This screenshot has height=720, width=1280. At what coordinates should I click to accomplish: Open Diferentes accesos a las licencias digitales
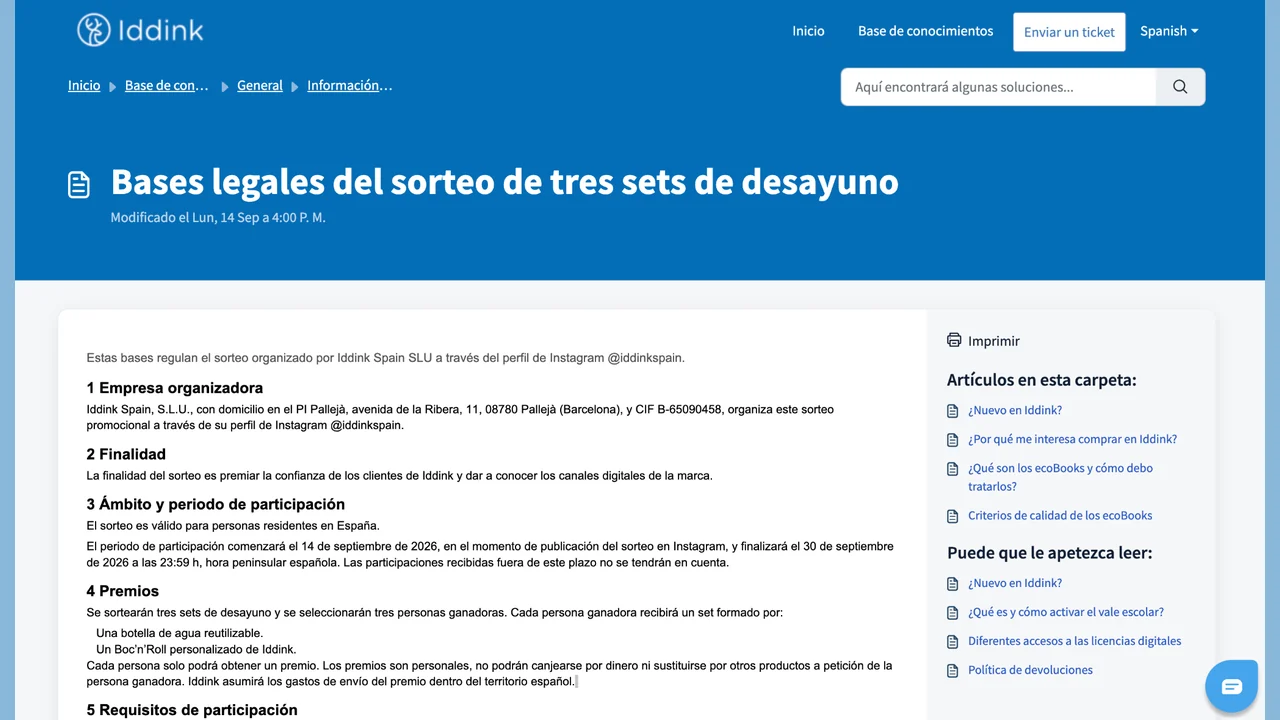pos(1074,641)
